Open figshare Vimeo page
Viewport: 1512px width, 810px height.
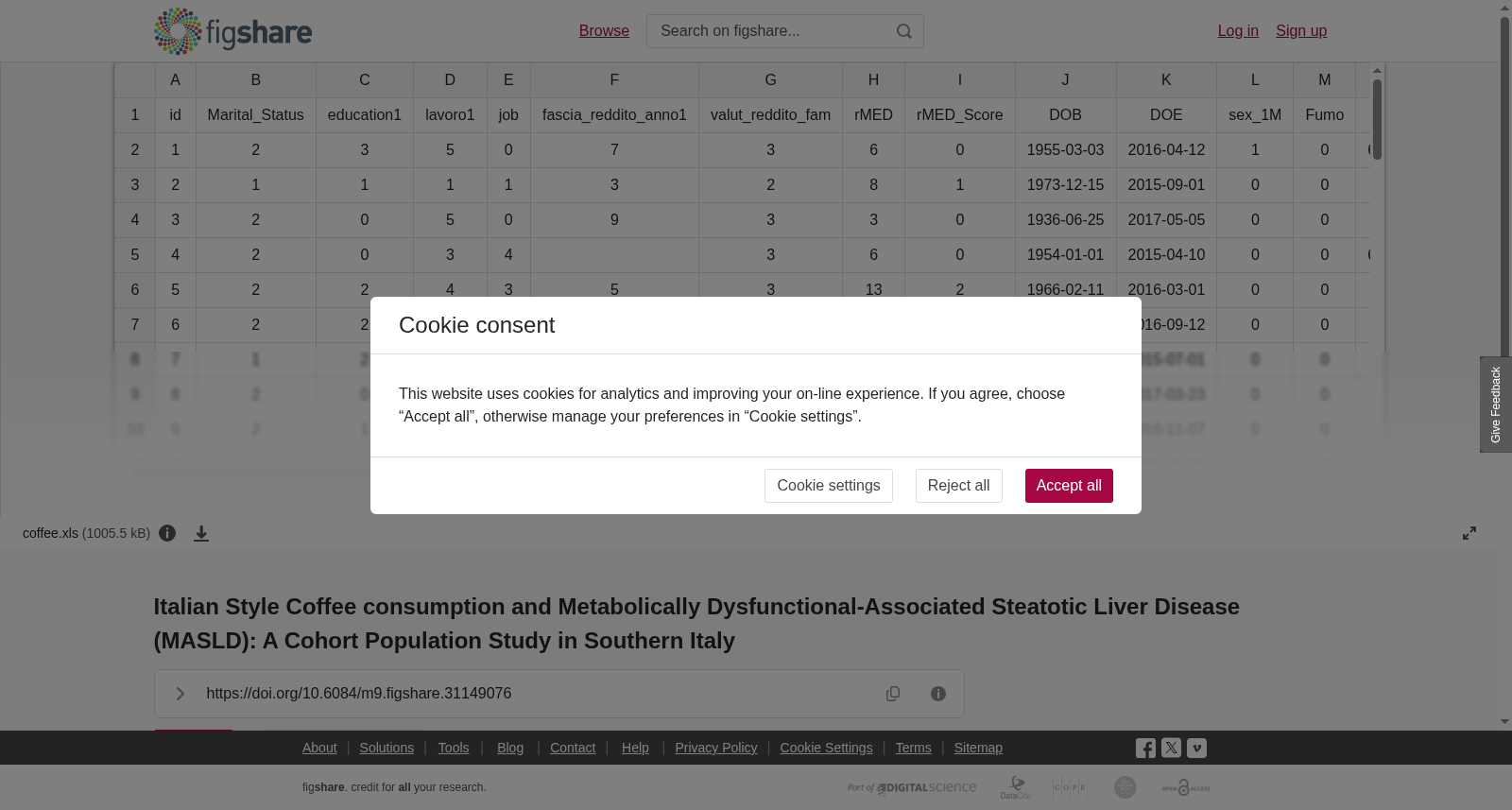point(1196,748)
